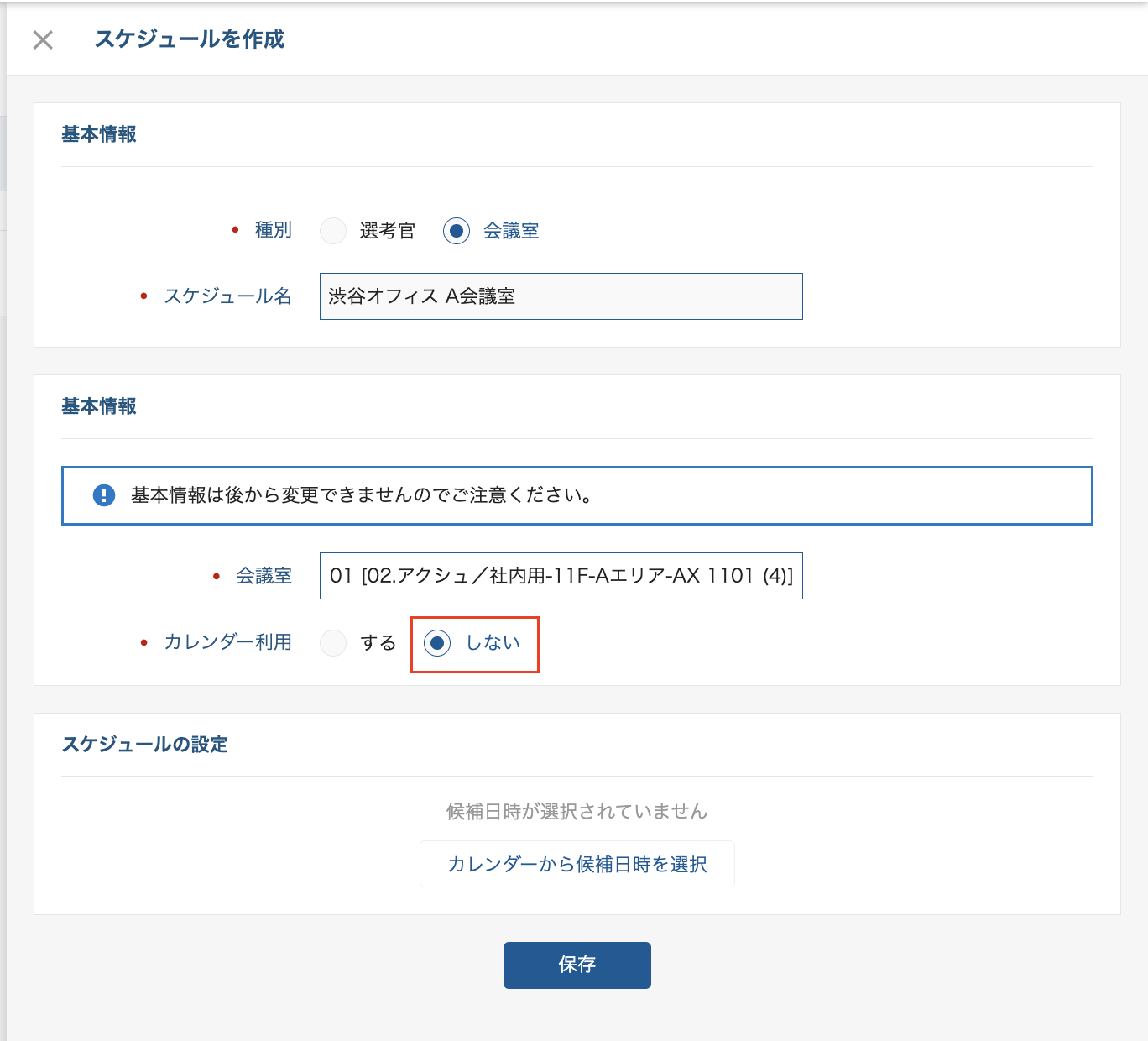Click the スケジュールを作成 page title
Image resolution: width=1148 pixels, height=1041 pixels.
coord(190,39)
